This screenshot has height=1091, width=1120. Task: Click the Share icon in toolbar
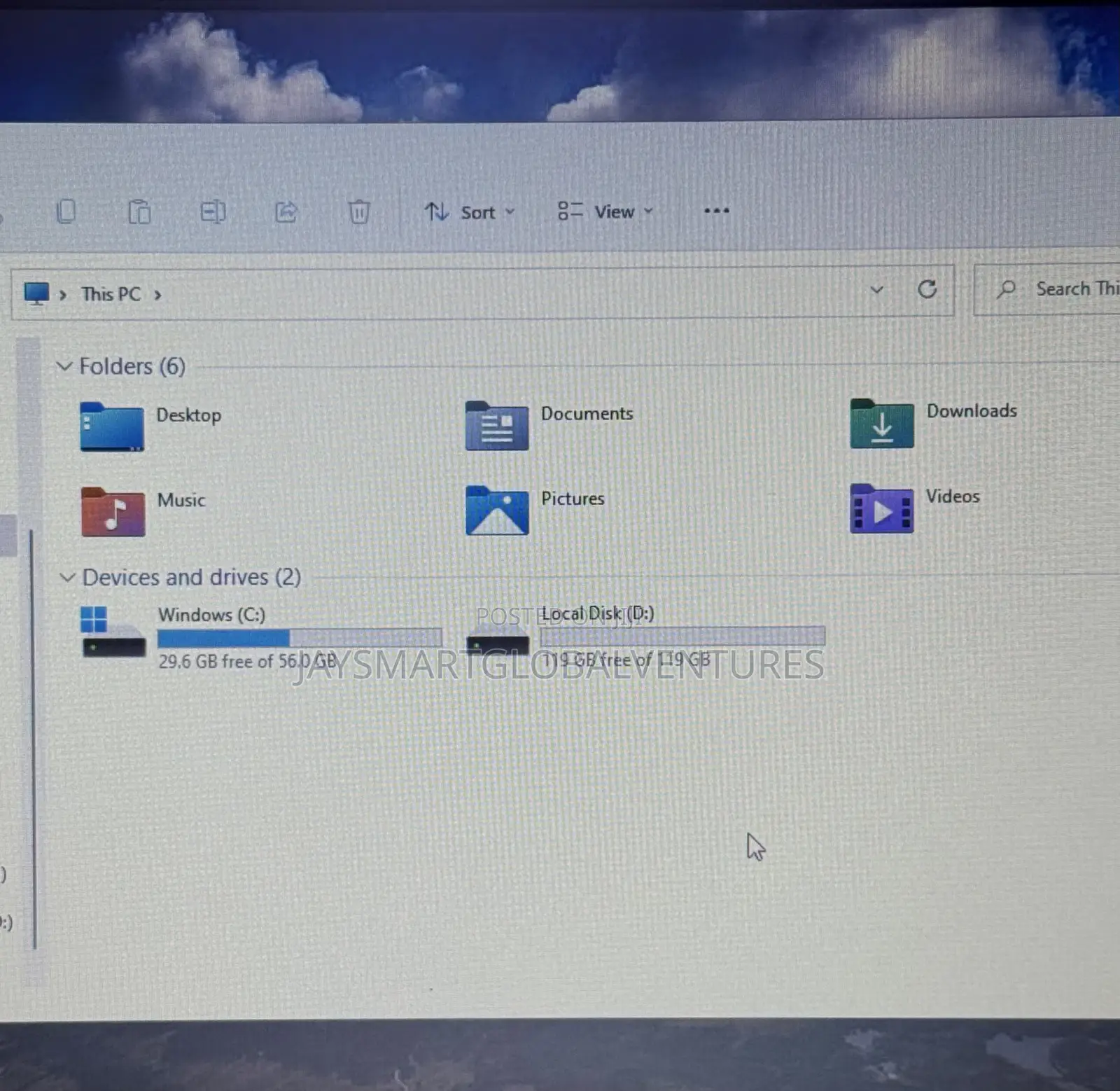(x=286, y=211)
